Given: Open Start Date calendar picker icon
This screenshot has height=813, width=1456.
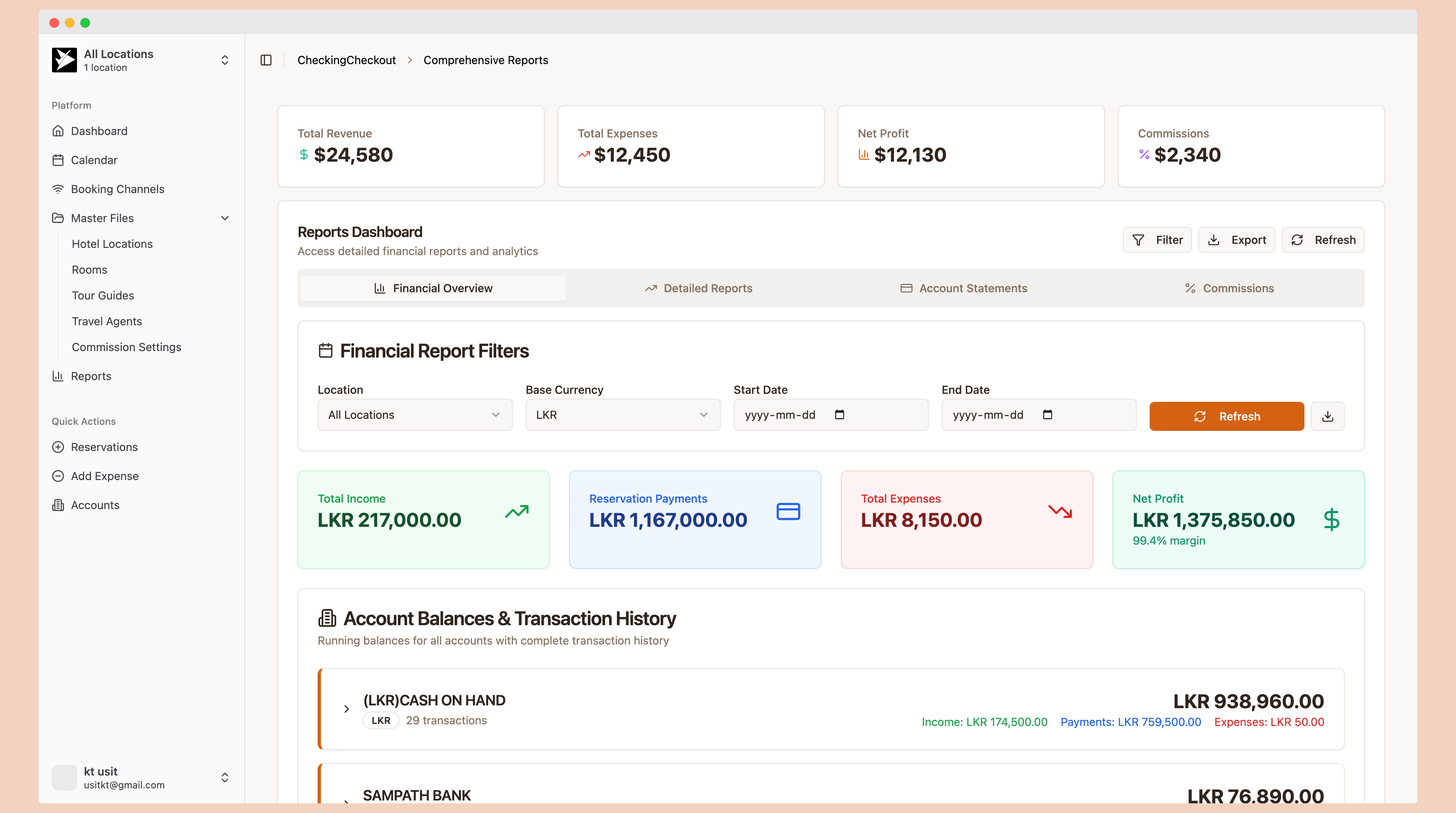Looking at the screenshot, I should click(839, 415).
